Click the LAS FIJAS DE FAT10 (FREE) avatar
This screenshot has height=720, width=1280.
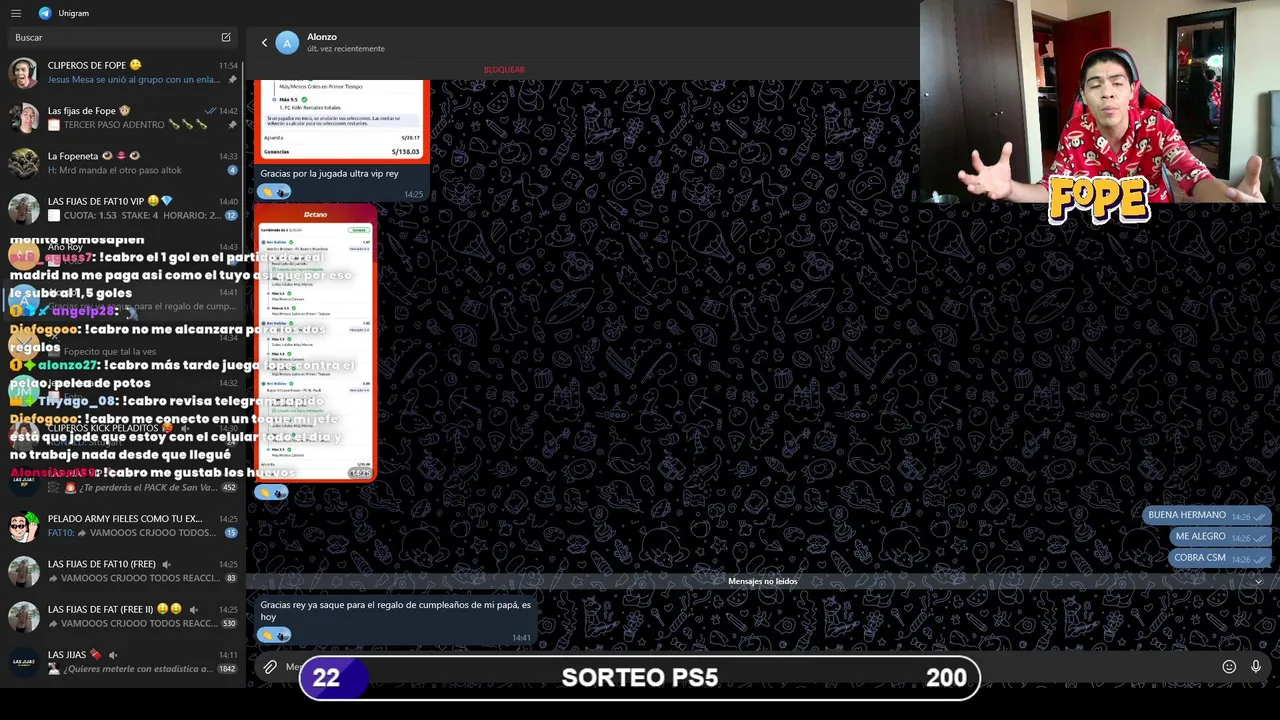pos(24,571)
